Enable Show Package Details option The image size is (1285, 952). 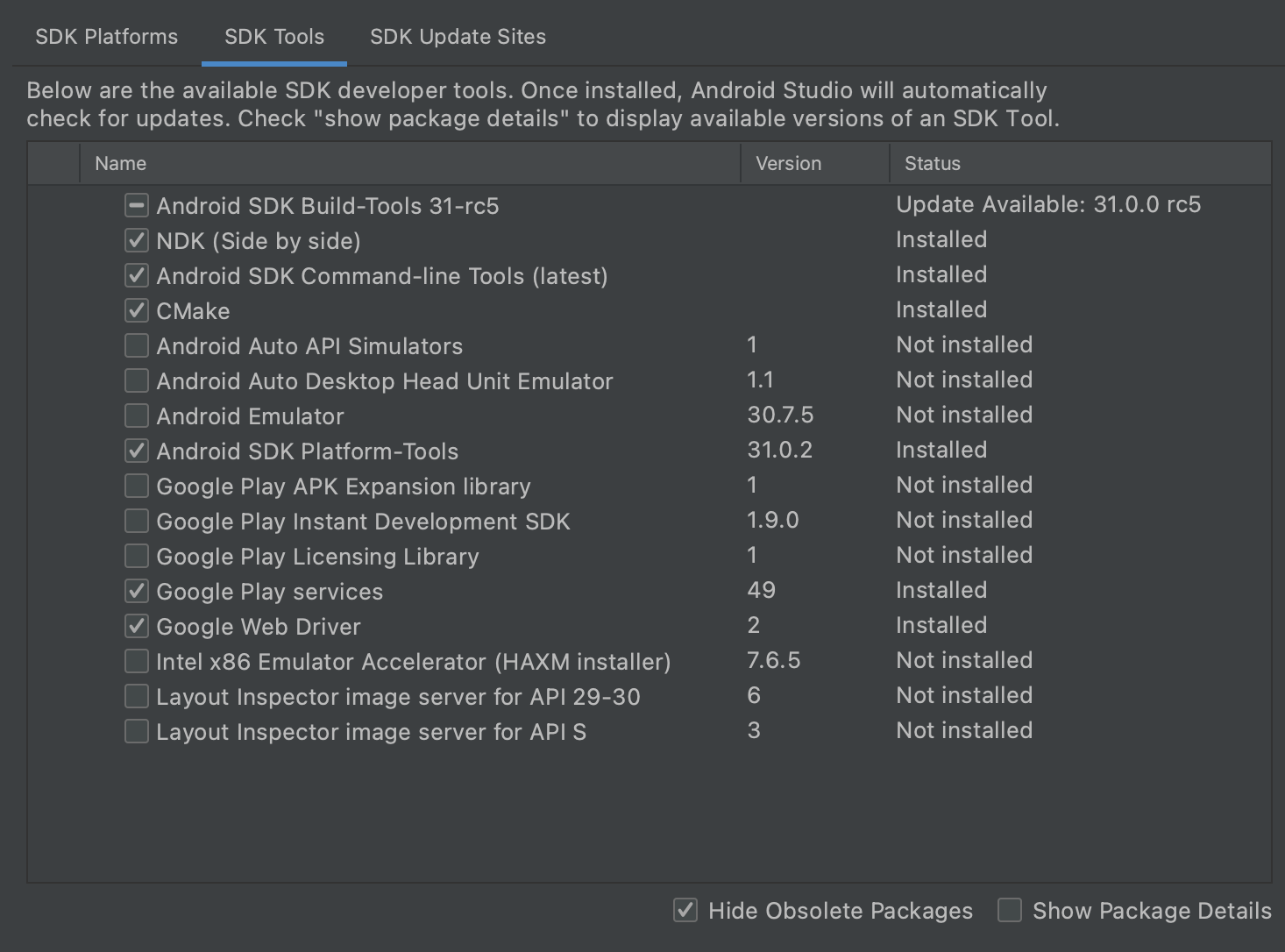pyautogui.click(x=1010, y=910)
